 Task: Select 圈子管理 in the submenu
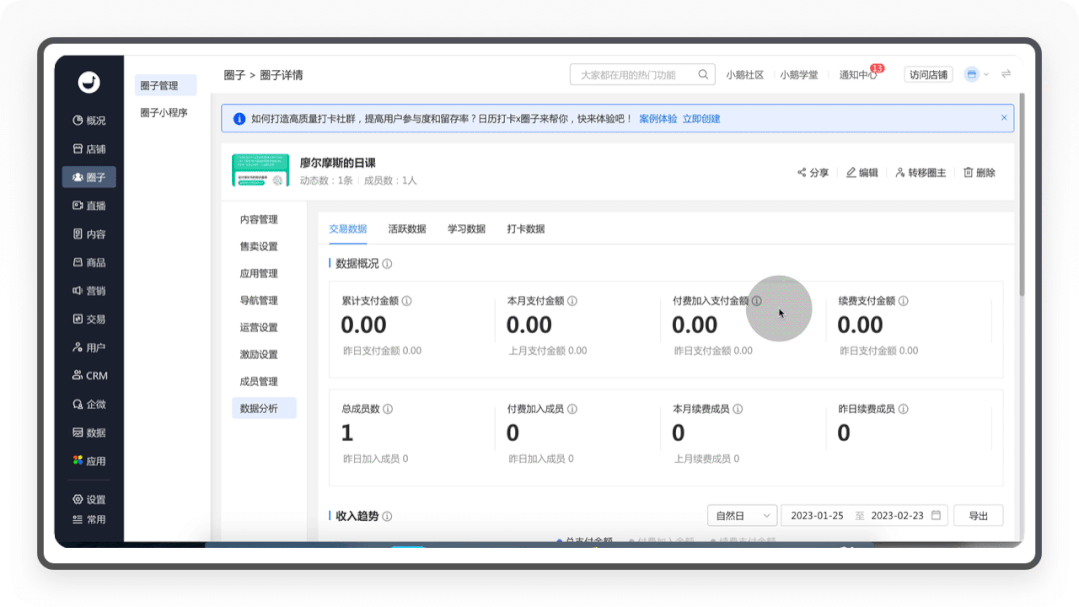pyautogui.click(x=165, y=85)
